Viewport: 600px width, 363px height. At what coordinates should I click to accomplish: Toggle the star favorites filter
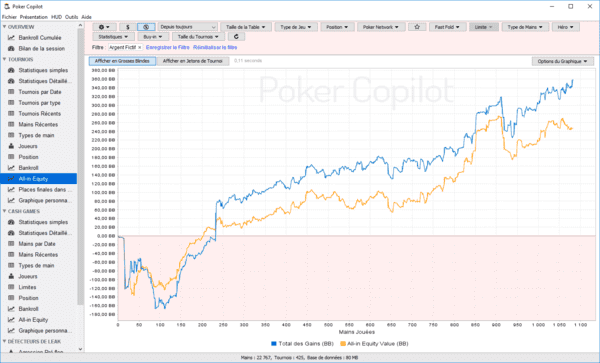(417, 27)
